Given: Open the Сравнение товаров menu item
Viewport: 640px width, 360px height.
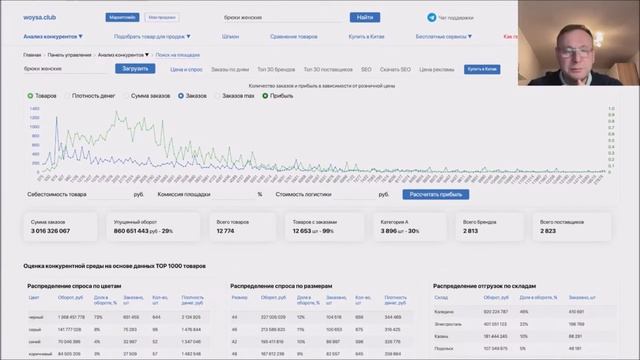Looking at the screenshot, I should point(294,37).
